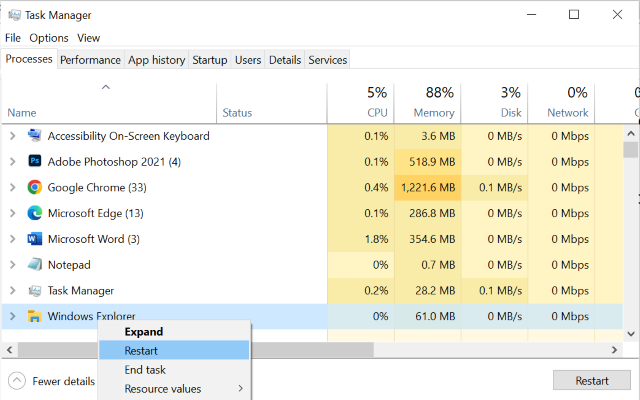Image resolution: width=640 pixels, height=400 pixels.
Task: Click the Adobe Photoshop 2021 icon
Action: 35,161
